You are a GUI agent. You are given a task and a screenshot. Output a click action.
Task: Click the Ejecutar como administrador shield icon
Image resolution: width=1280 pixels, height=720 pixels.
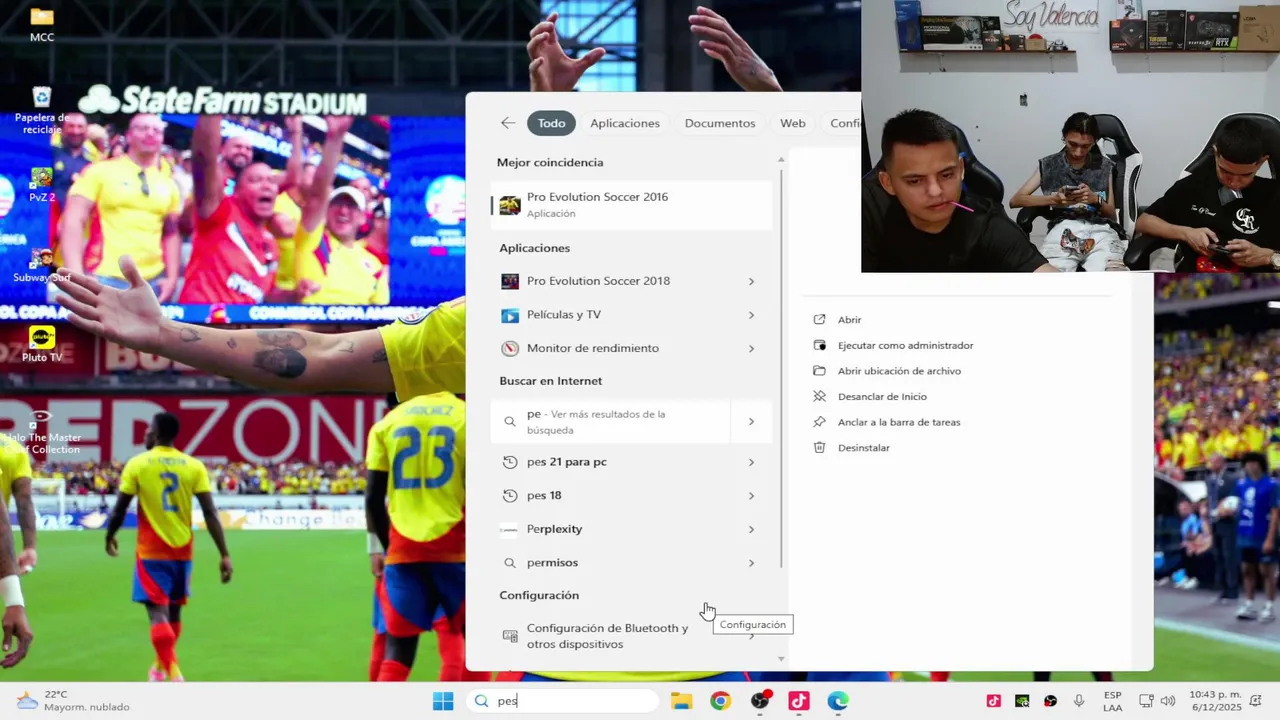(819, 345)
